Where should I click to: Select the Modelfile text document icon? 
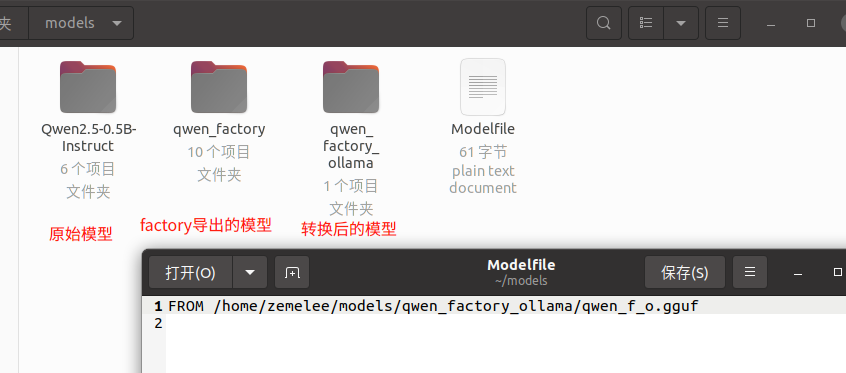(x=483, y=86)
